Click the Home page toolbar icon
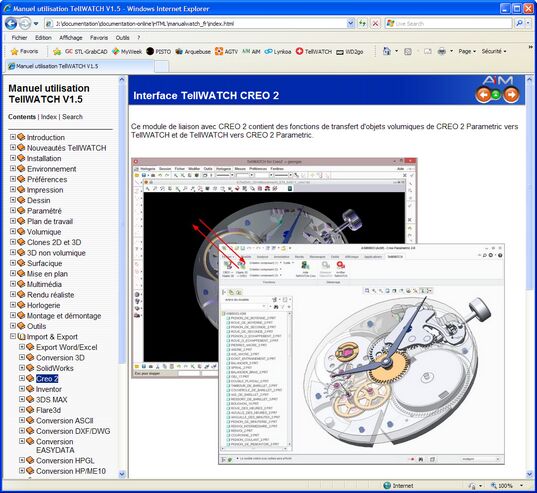 (x=387, y=51)
